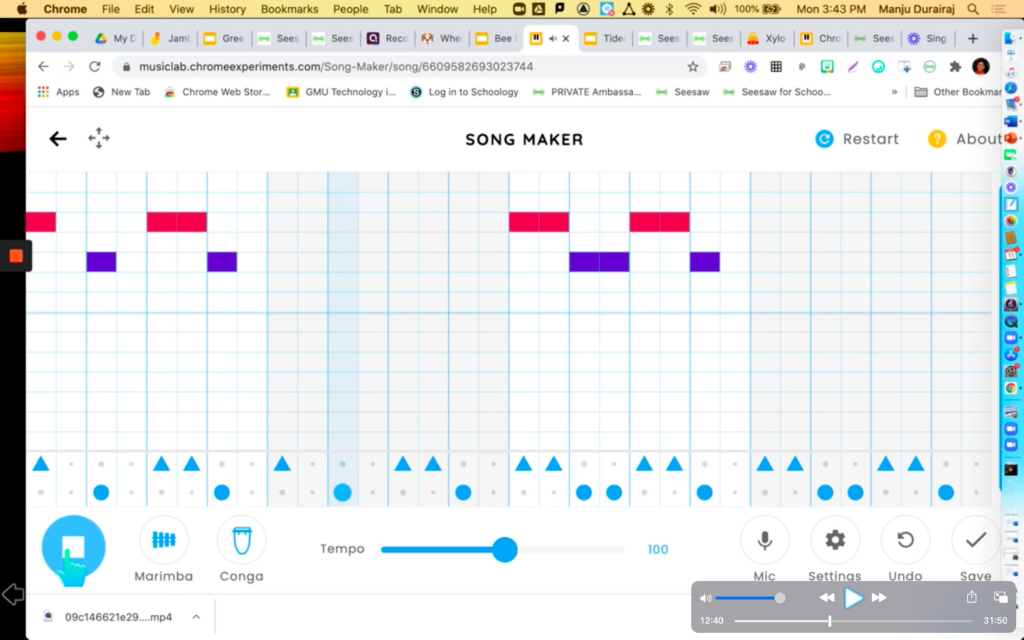
Task: Switch the Marimba instrument icon
Action: (163, 540)
